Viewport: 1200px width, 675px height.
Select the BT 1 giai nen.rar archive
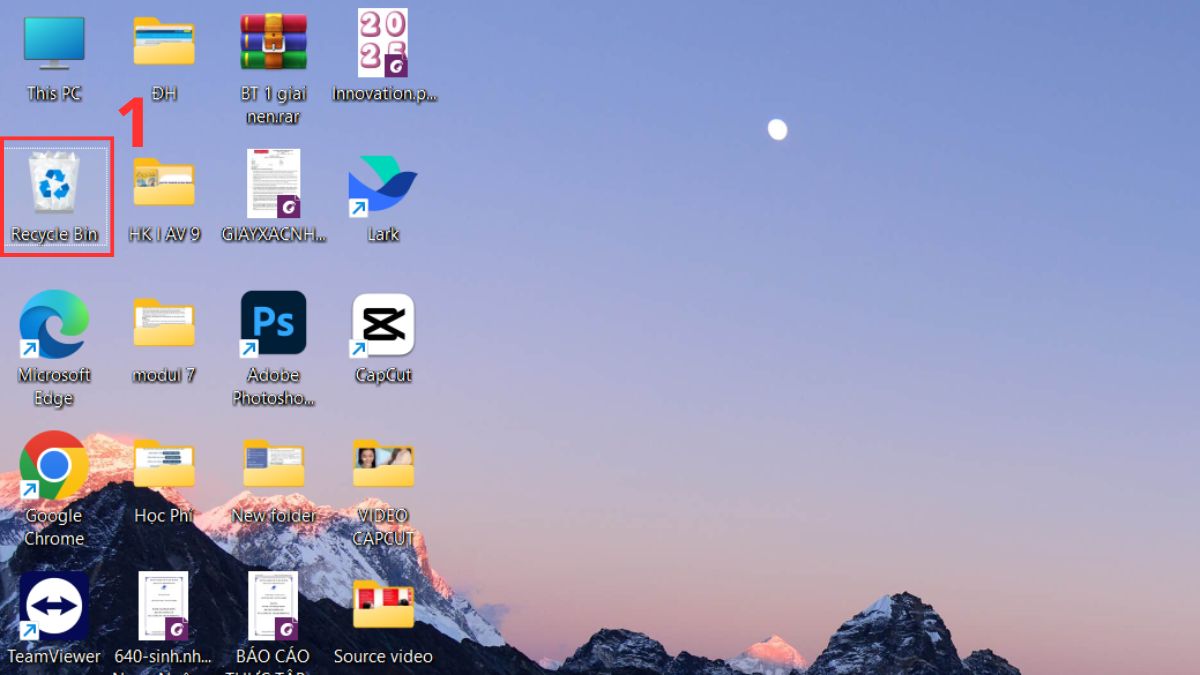pyautogui.click(x=273, y=42)
